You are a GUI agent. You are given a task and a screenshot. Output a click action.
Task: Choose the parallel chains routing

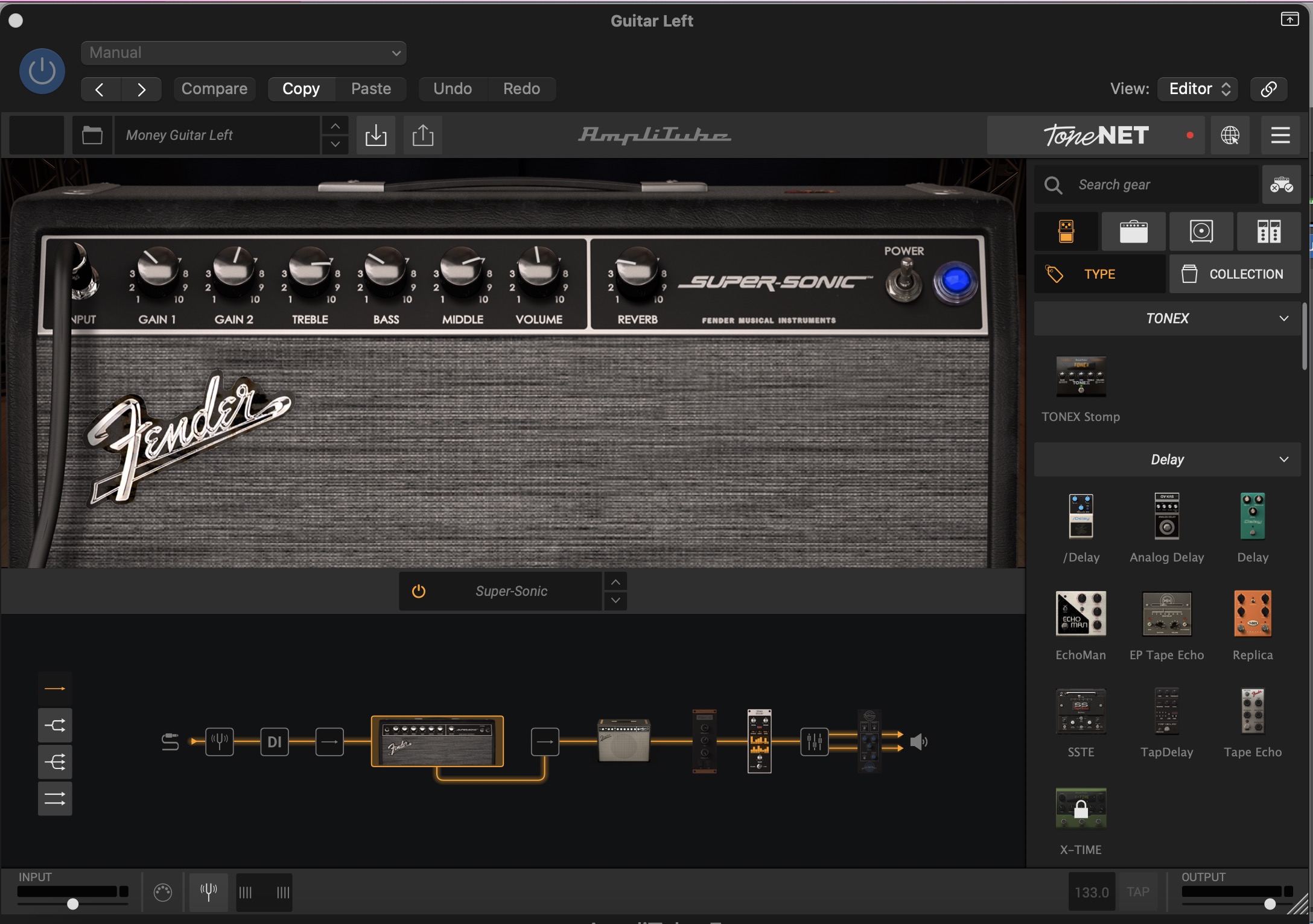(55, 799)
